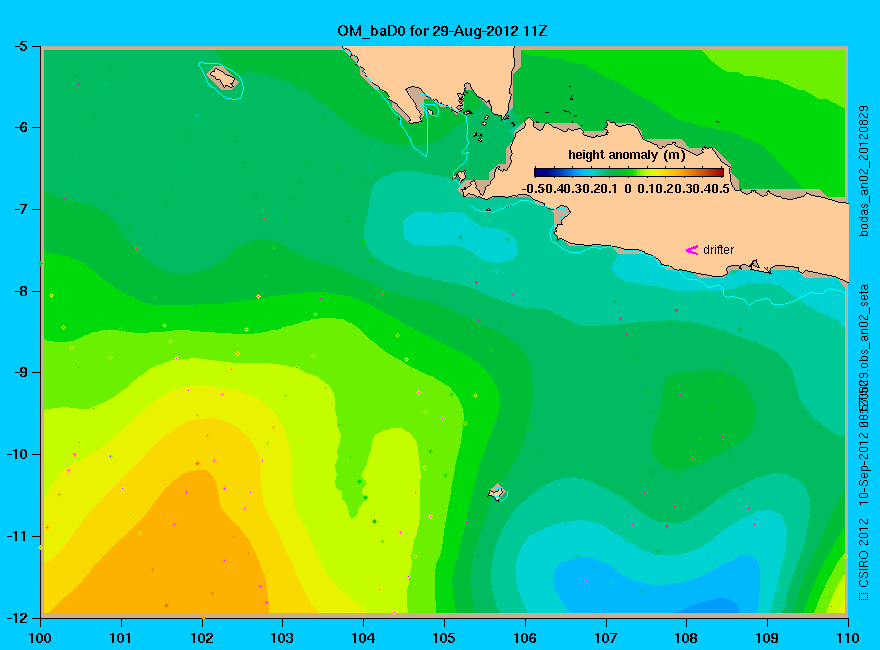Click the '-9' latitude axis label
This screenshot has height=650, width=880.
[20, 373]
